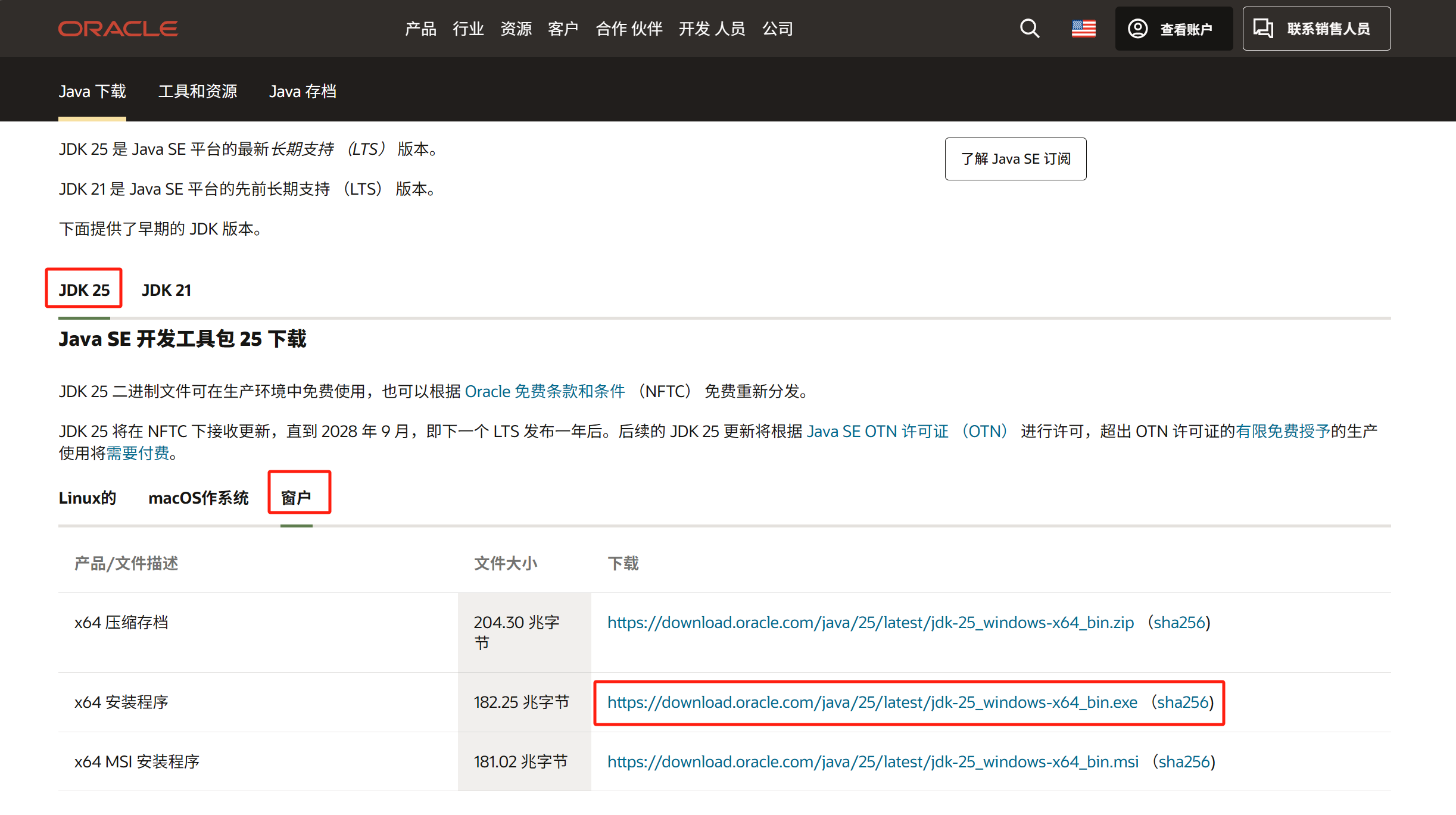Switch to the 工具和资源 tab
1456x815 pixels.
[x=197, y=91]
